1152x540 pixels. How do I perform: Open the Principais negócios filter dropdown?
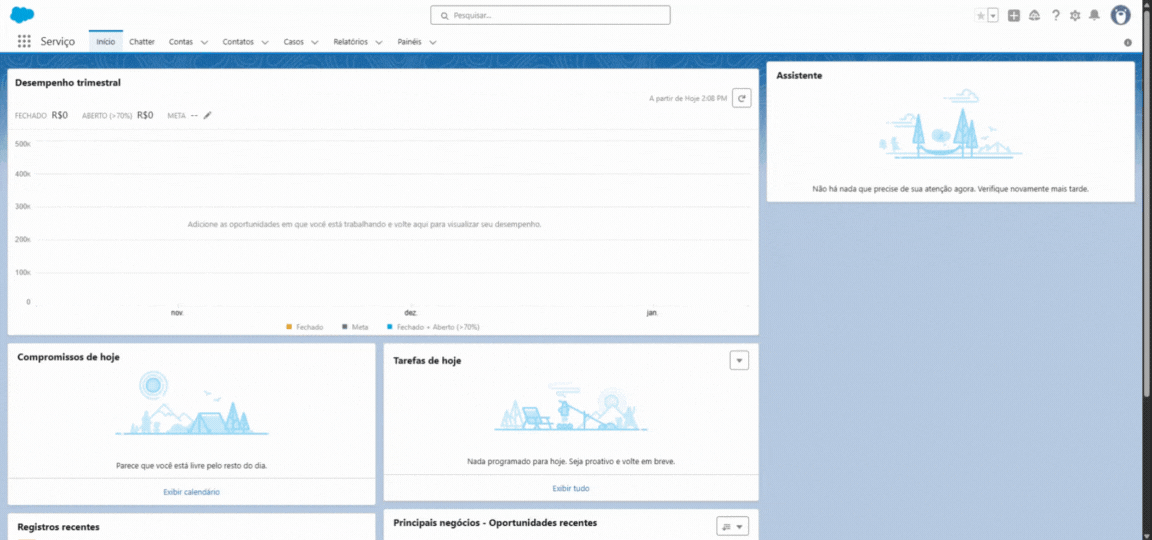(x=732, y=526)
